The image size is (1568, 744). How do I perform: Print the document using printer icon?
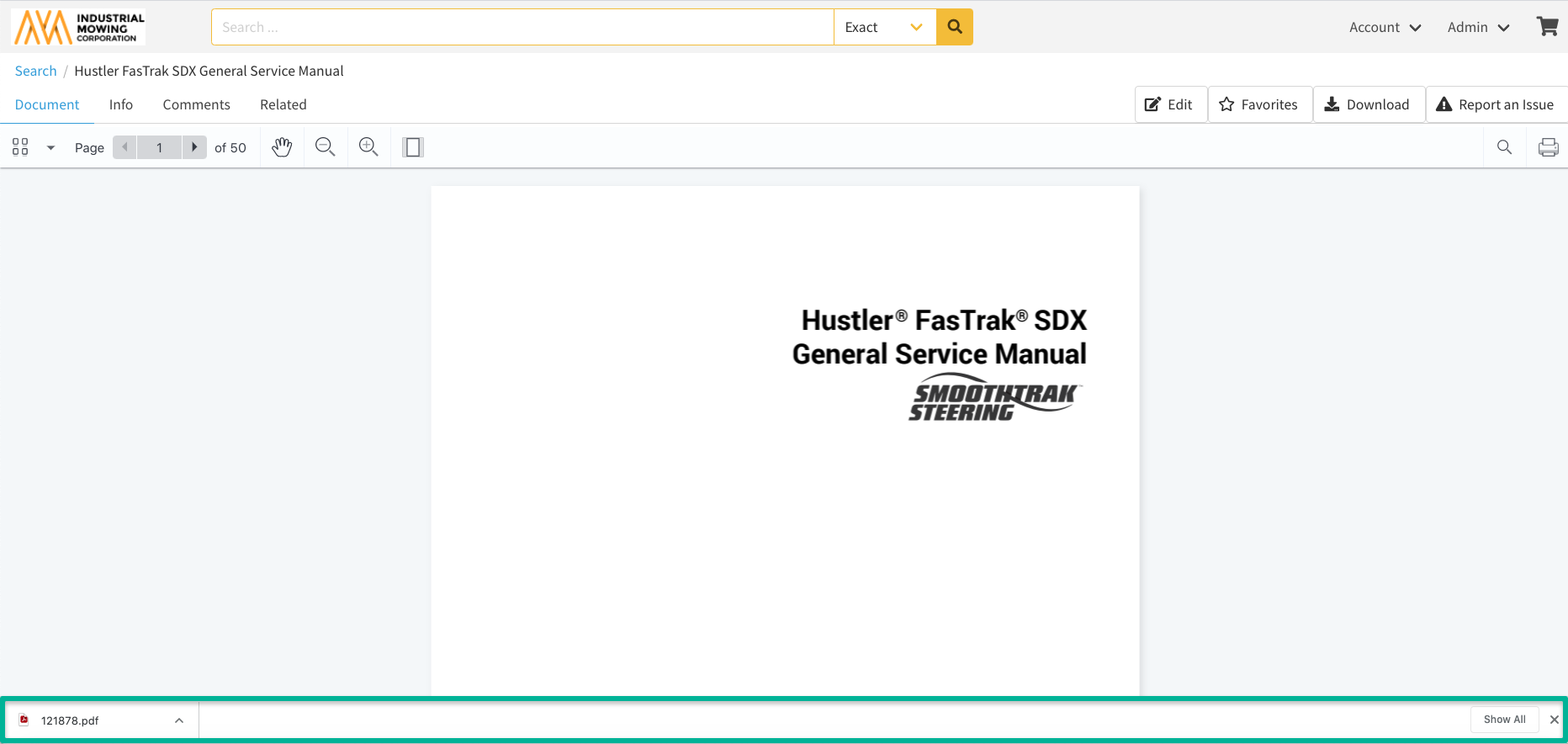(1548, 147)
